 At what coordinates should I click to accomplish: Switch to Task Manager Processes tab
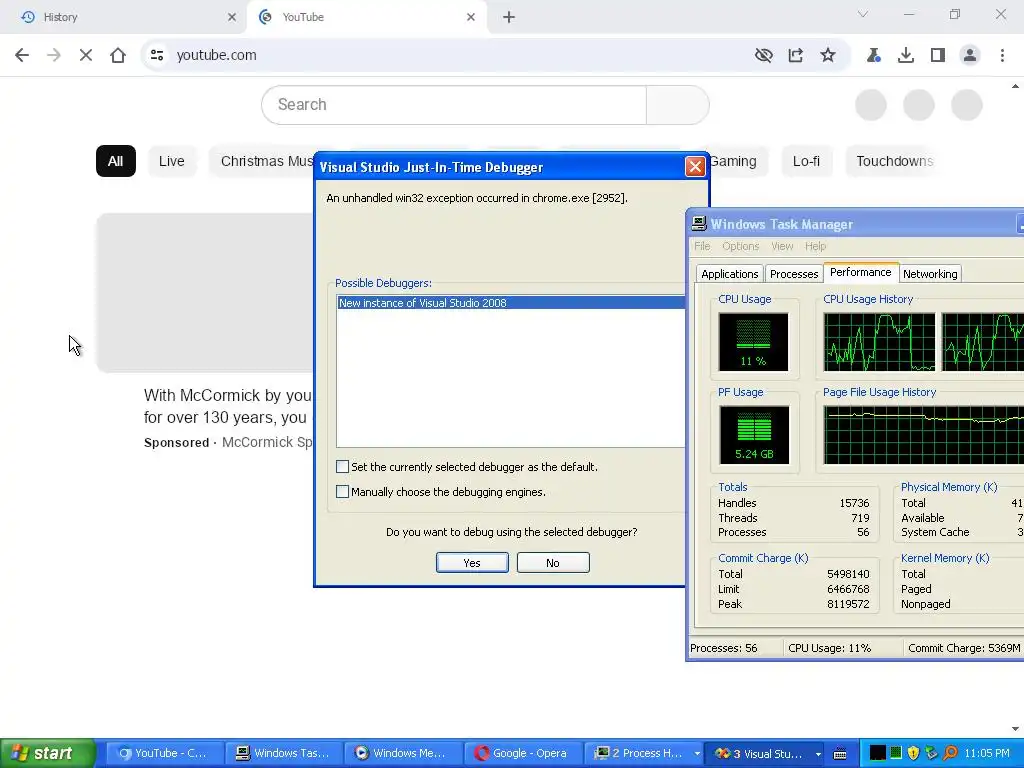point(793,274)
